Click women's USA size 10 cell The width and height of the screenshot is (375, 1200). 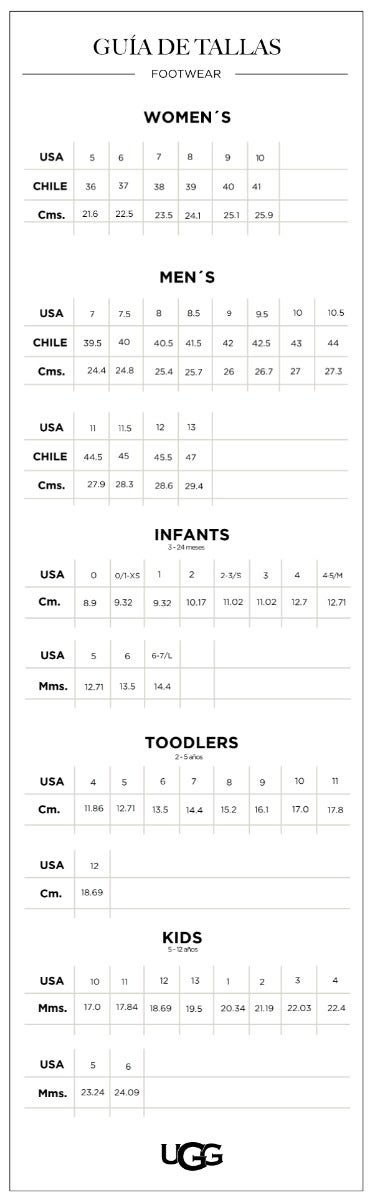click(260, 157)
